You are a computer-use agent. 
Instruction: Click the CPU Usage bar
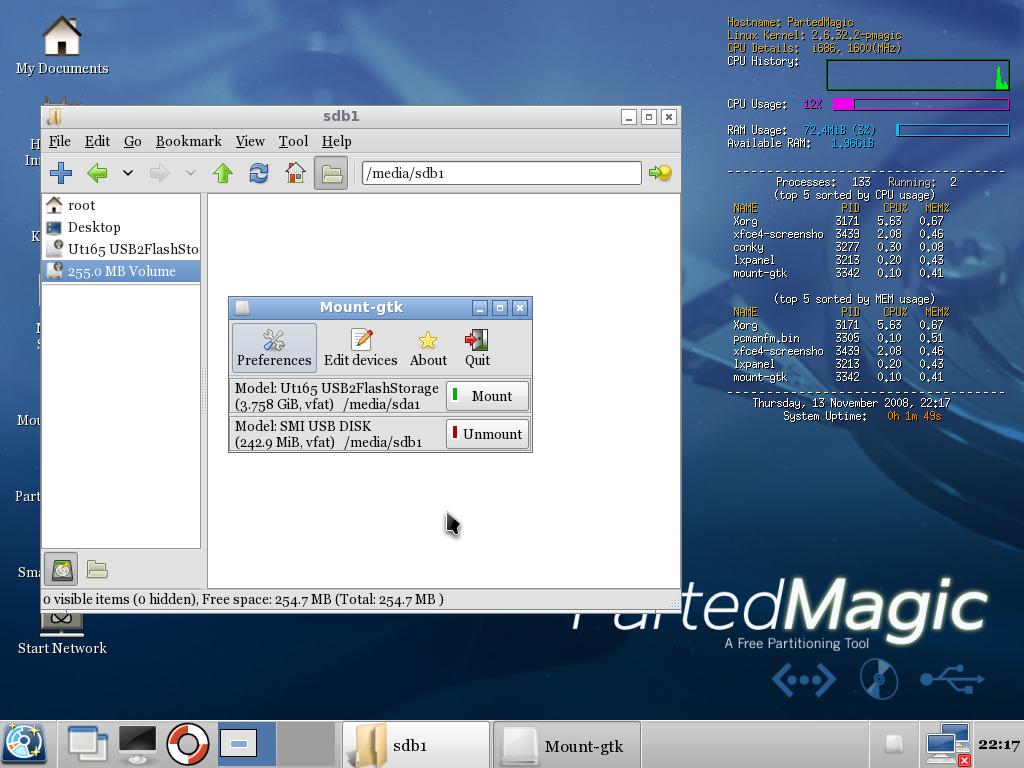point(921,104)
